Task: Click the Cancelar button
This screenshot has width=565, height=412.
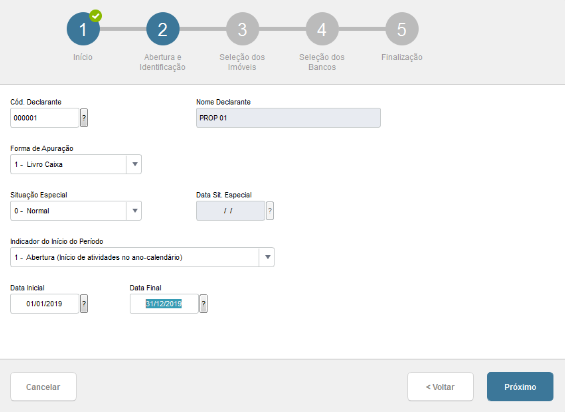Action: coord(43,387)
